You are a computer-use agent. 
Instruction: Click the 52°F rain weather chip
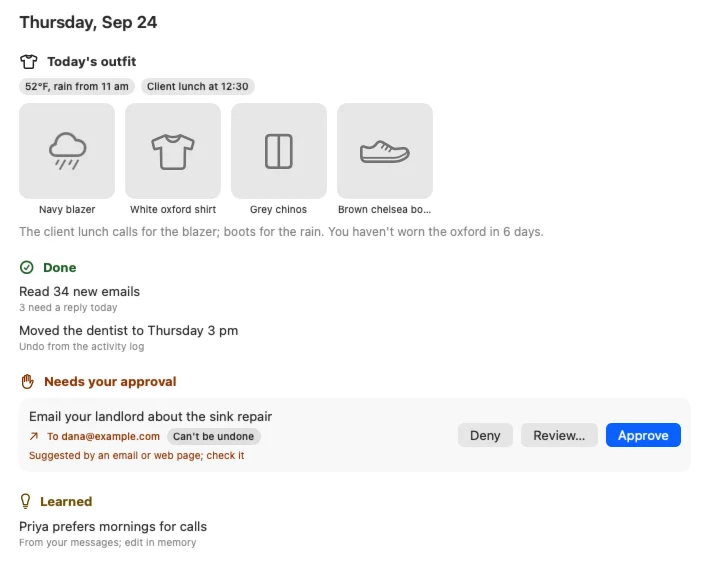(x=77, y=86)
